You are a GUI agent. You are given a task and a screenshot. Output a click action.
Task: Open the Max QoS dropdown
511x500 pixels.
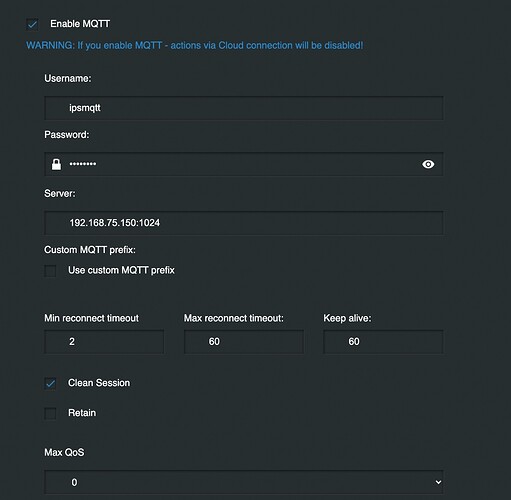point(244,482)
